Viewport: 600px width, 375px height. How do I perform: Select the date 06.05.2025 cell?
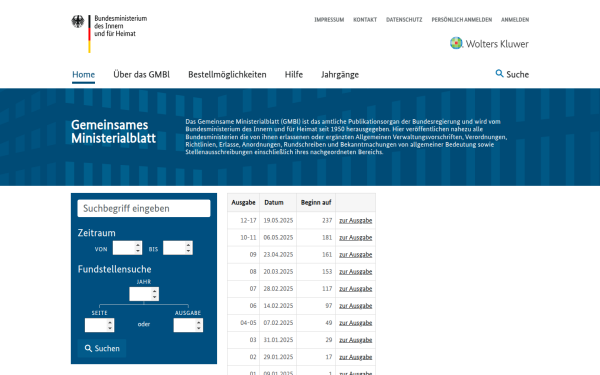click(x=278, y=238)
